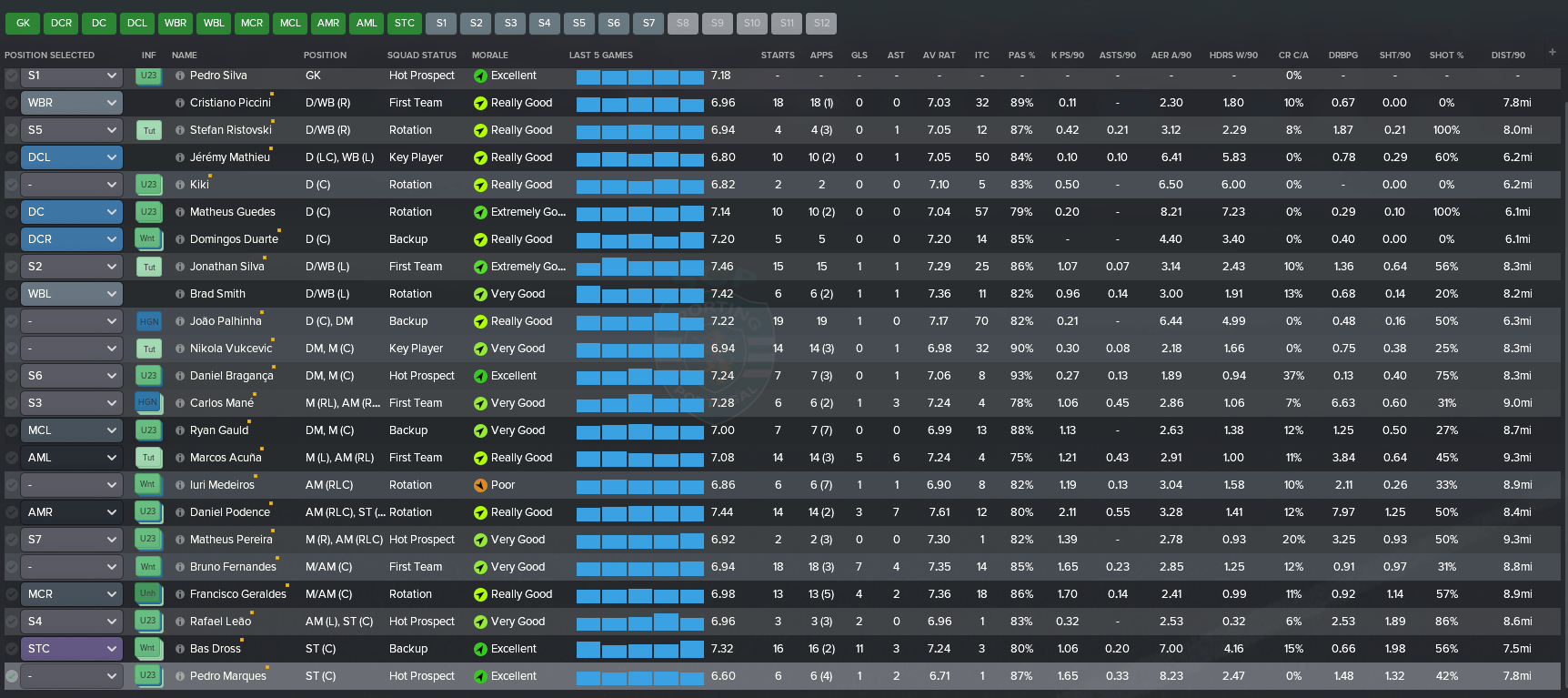Open the DCL position dropdown for Jérémy Mathieu

71,157
